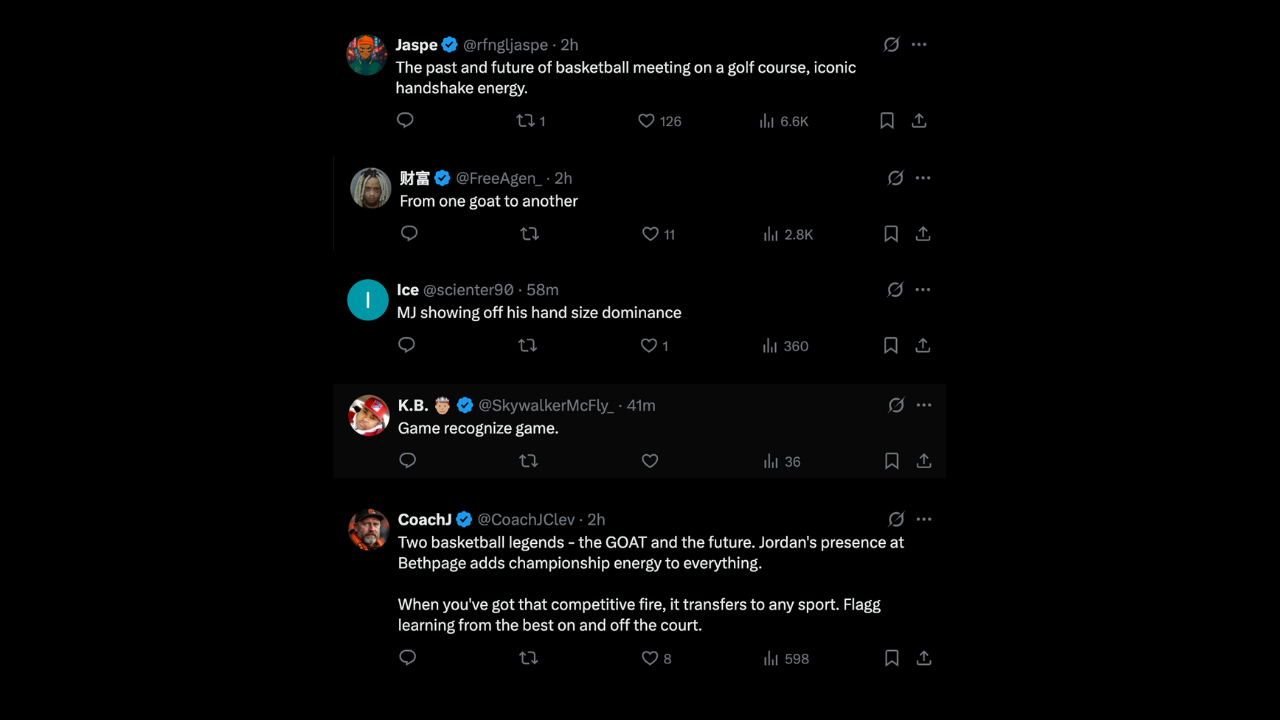1280x720 pixels.
Task: Repost Ice's hand size dominance tweet
Action: [x=527, y=345]
